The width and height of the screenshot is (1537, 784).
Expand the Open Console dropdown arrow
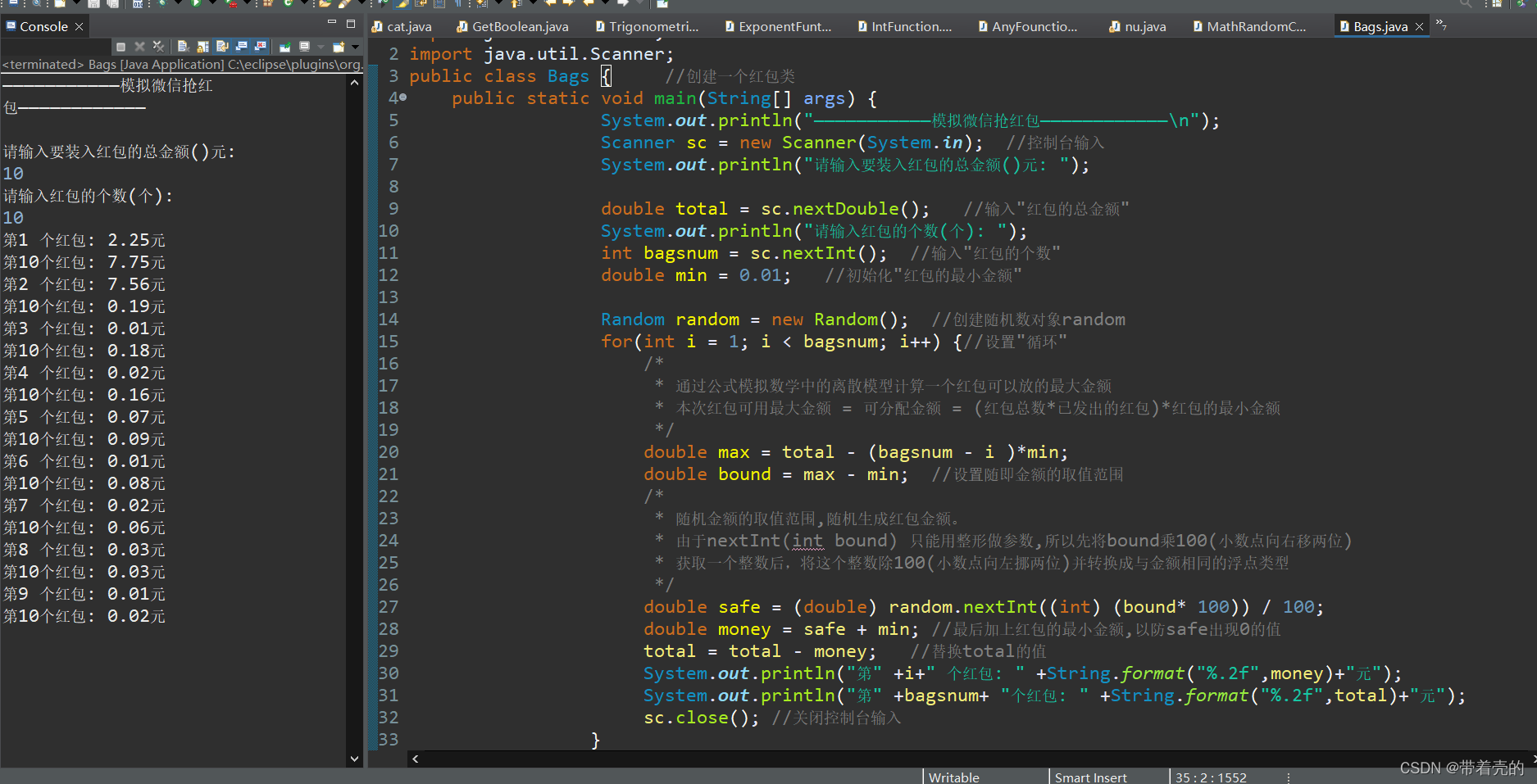(355, 47)
